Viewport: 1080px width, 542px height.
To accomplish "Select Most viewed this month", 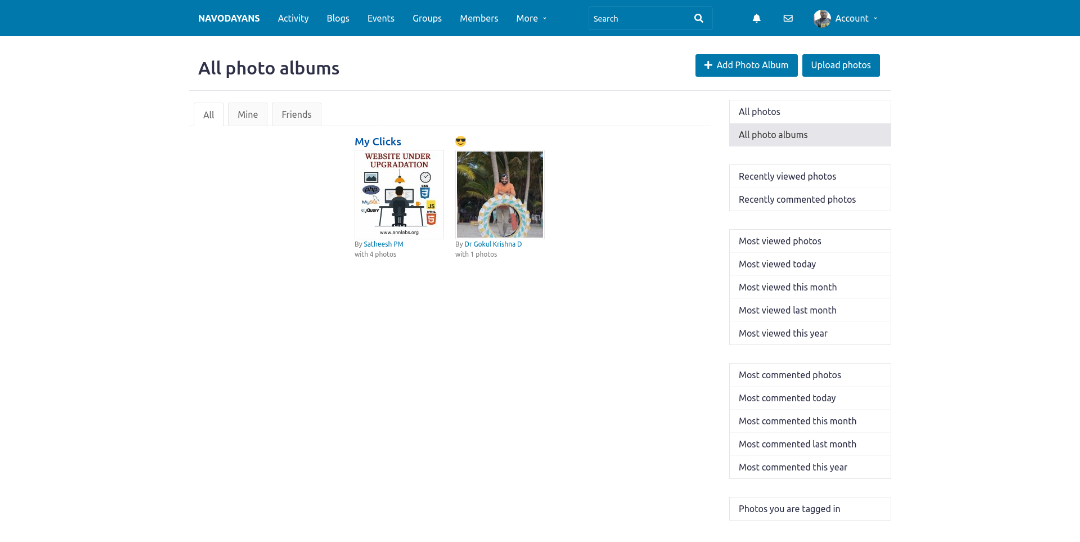I will coord(788,287).
